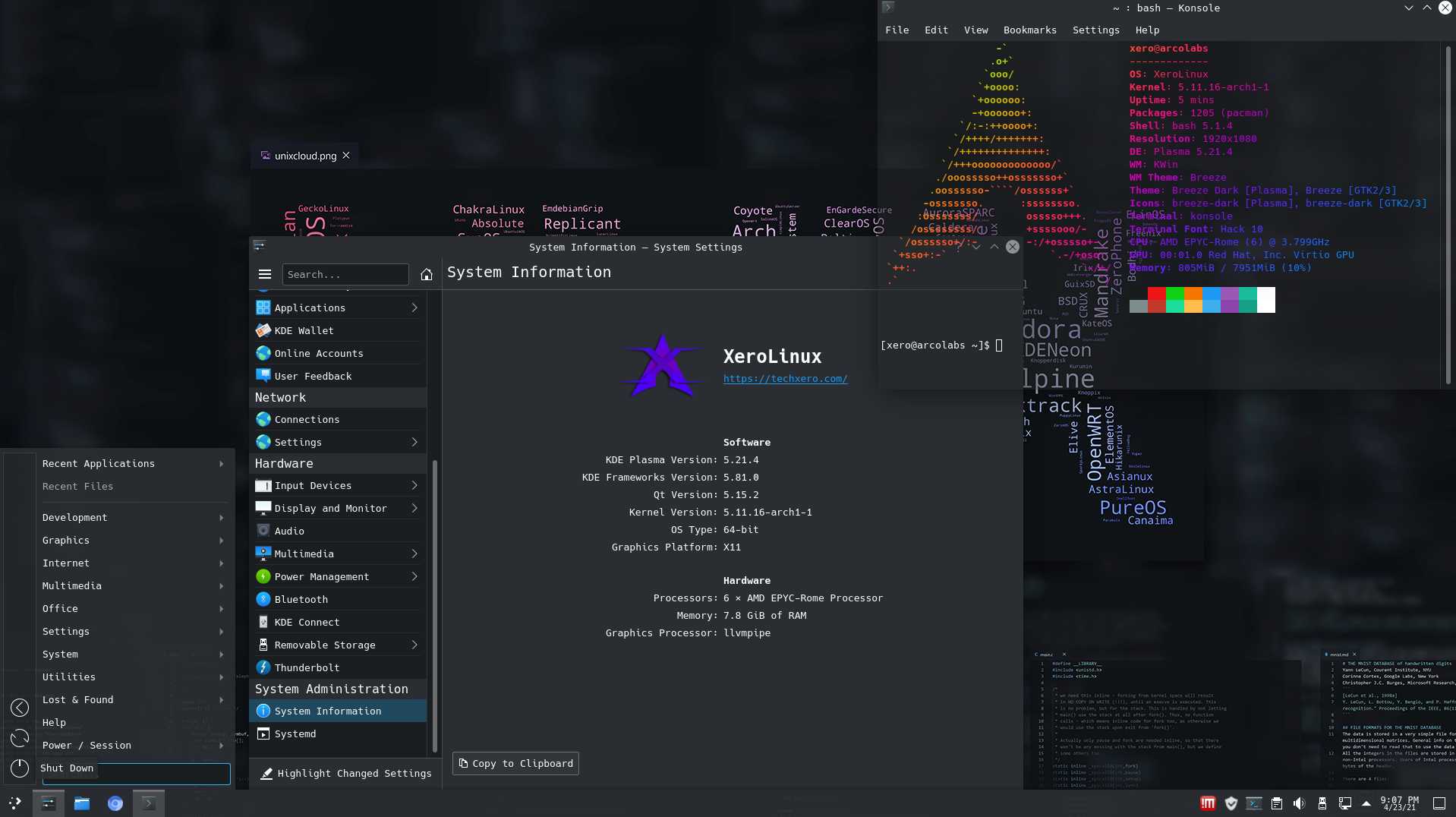The height and width of the screenshot is (817, 1456).
Task: Open Konsole Bookmarks menu
Action: [x=1029, y=30]
